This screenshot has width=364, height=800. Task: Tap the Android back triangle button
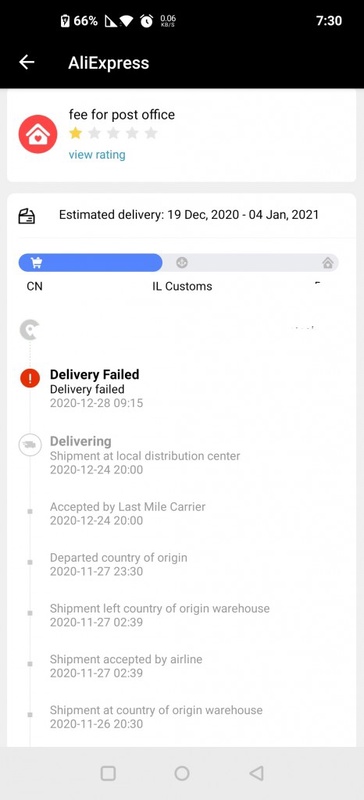click(256, 773)
